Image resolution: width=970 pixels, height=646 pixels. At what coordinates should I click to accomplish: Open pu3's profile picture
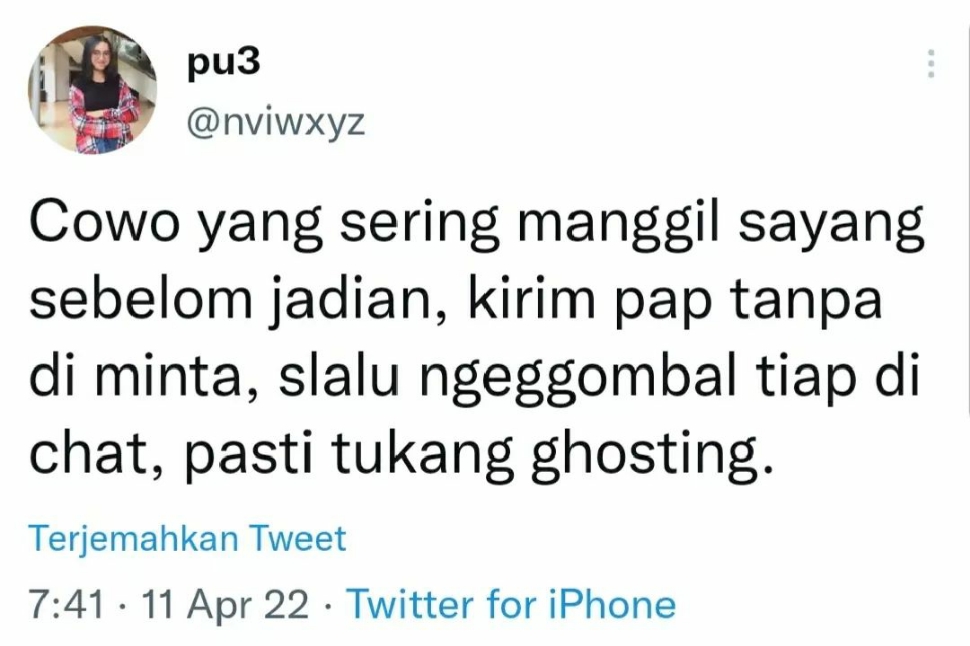(x=92, y=90)
